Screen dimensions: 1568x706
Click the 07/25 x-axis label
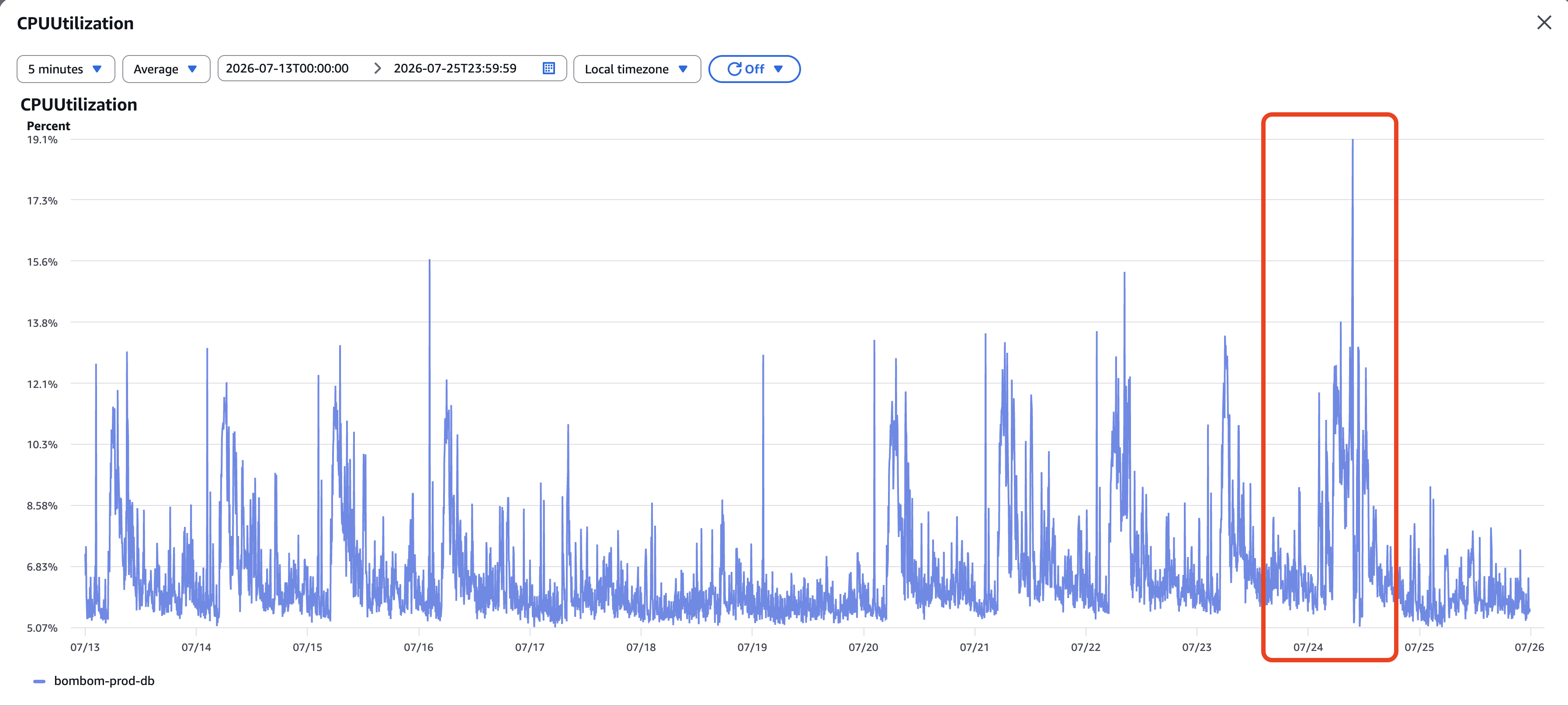click(x=1419, y=647)
